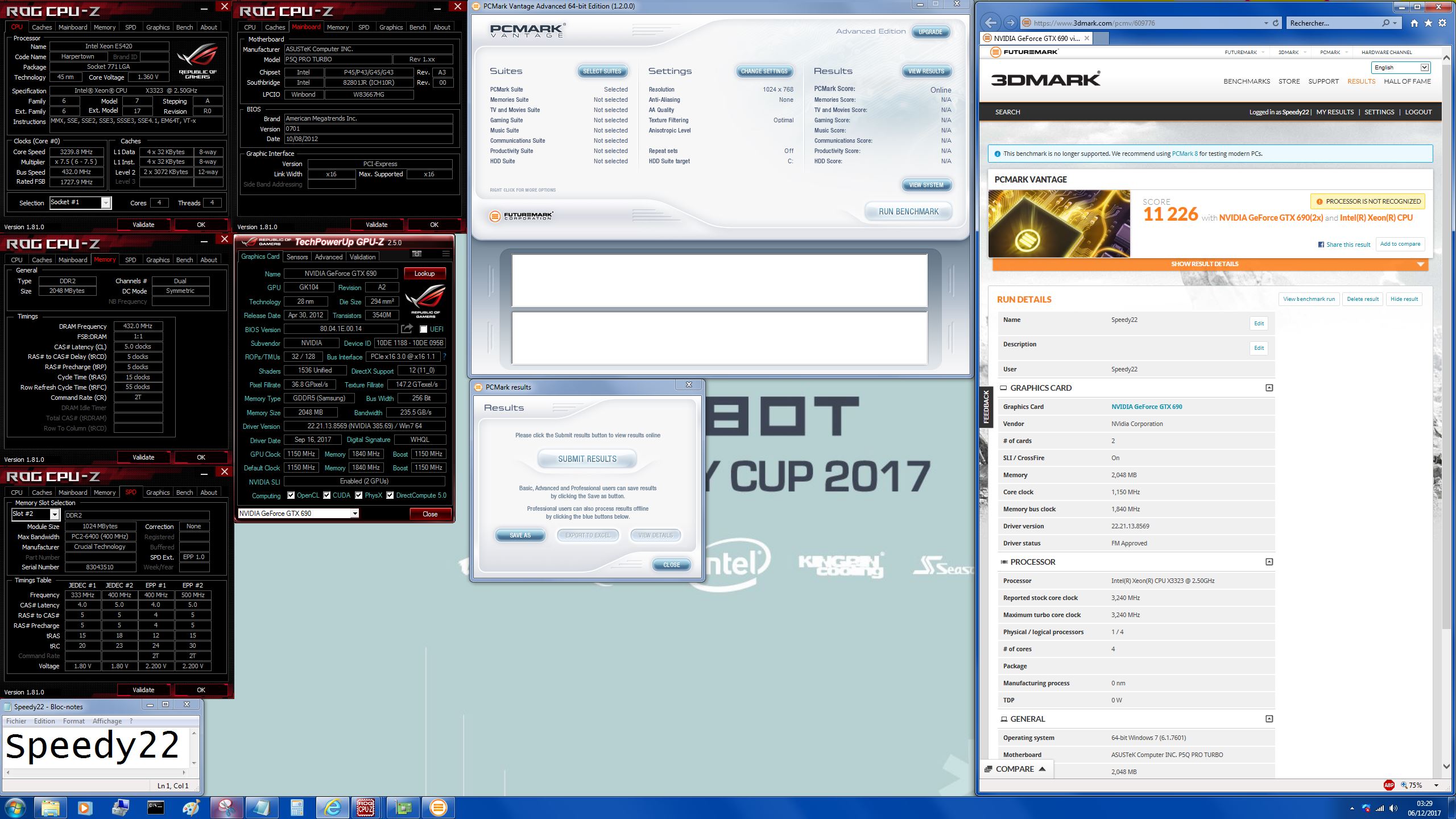Open the browser Home icon

1414,23
